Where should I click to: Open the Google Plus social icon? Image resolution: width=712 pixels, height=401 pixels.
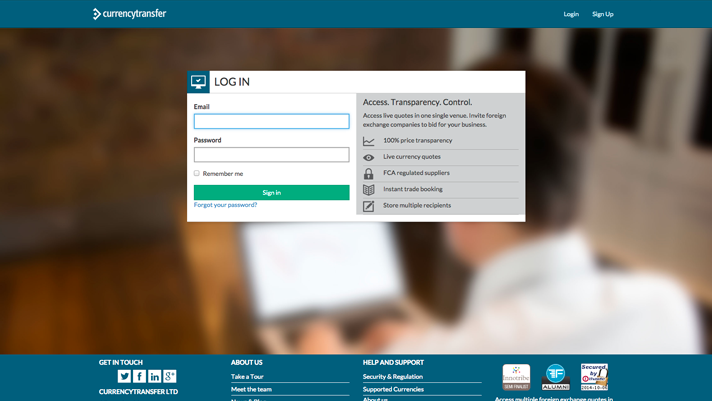(x=170, y=376)
